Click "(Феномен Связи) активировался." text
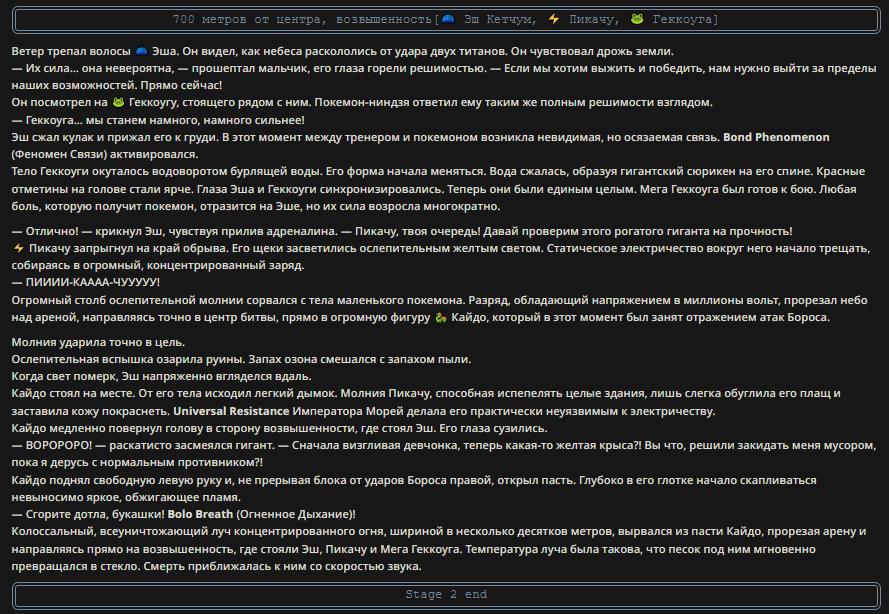889x614 pixels. pos(105,154)
